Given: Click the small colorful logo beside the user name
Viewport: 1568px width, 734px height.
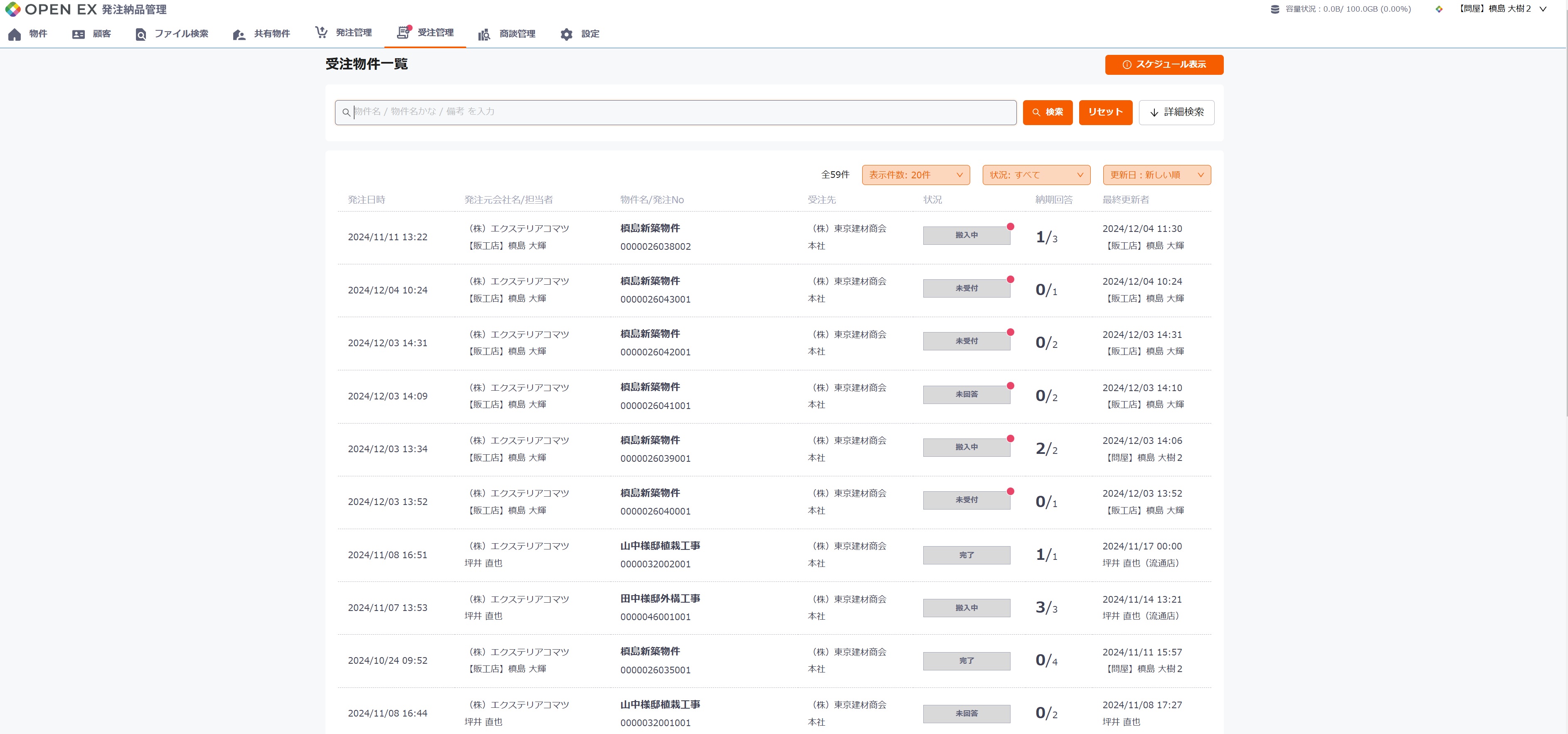Looking at the screenshot, I should [1439, 9].
